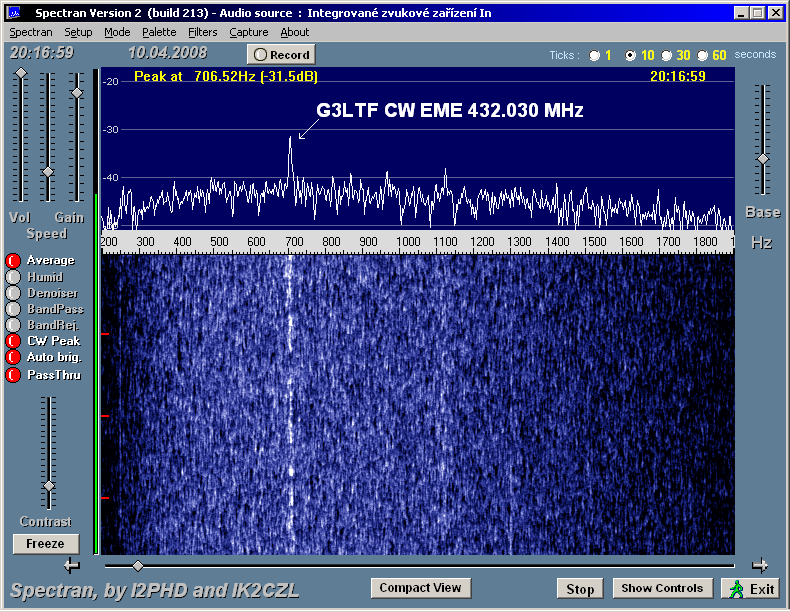Toggle Auto brig. option
The width and height of the screenshot is (790, 612).
click(13, 357)
